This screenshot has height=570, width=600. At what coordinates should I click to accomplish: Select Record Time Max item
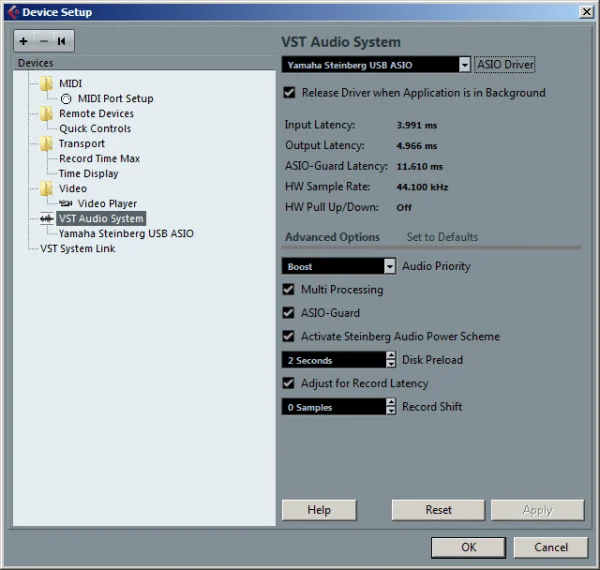[x=99, y=158]
